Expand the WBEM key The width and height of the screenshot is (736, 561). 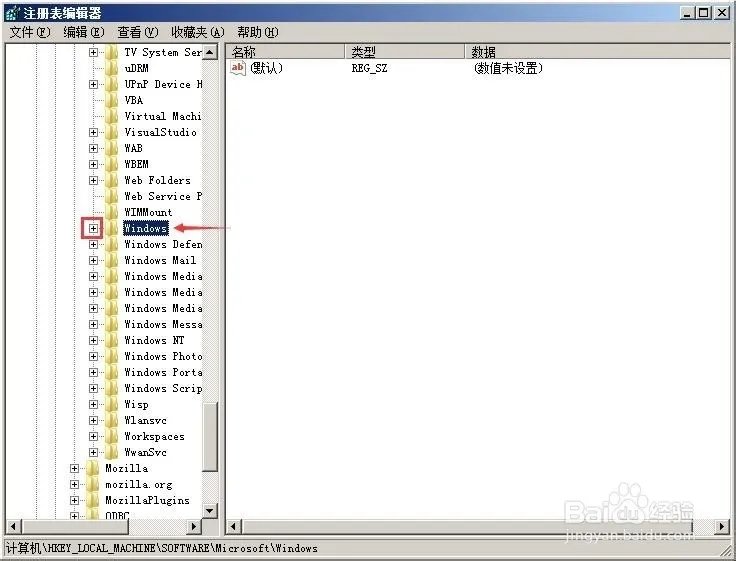[93, 164]
